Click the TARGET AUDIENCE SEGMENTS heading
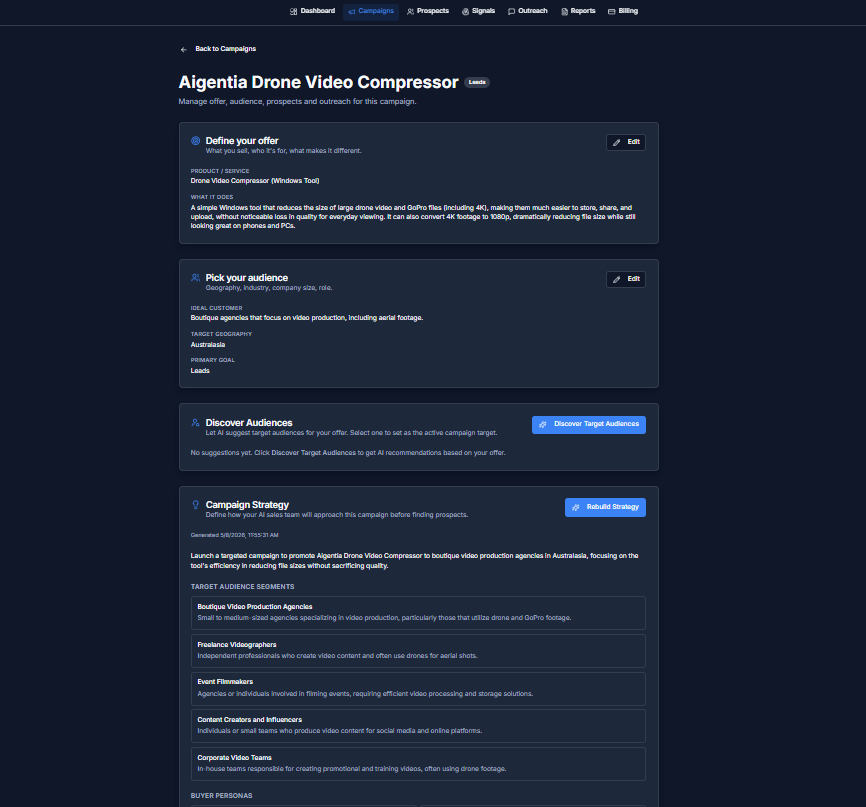 pyautogui.click(x=242, y=587)
